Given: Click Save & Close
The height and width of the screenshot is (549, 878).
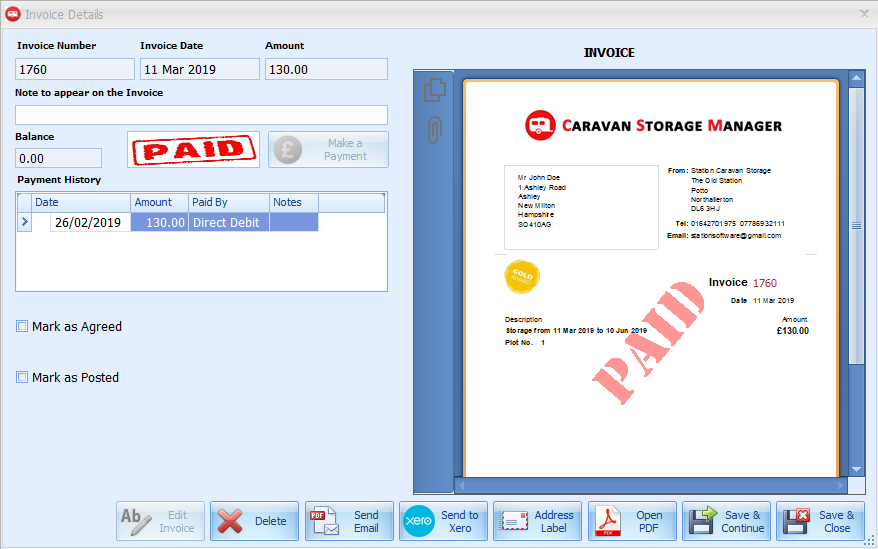Looking at the screenshot, I should [821, 521].
